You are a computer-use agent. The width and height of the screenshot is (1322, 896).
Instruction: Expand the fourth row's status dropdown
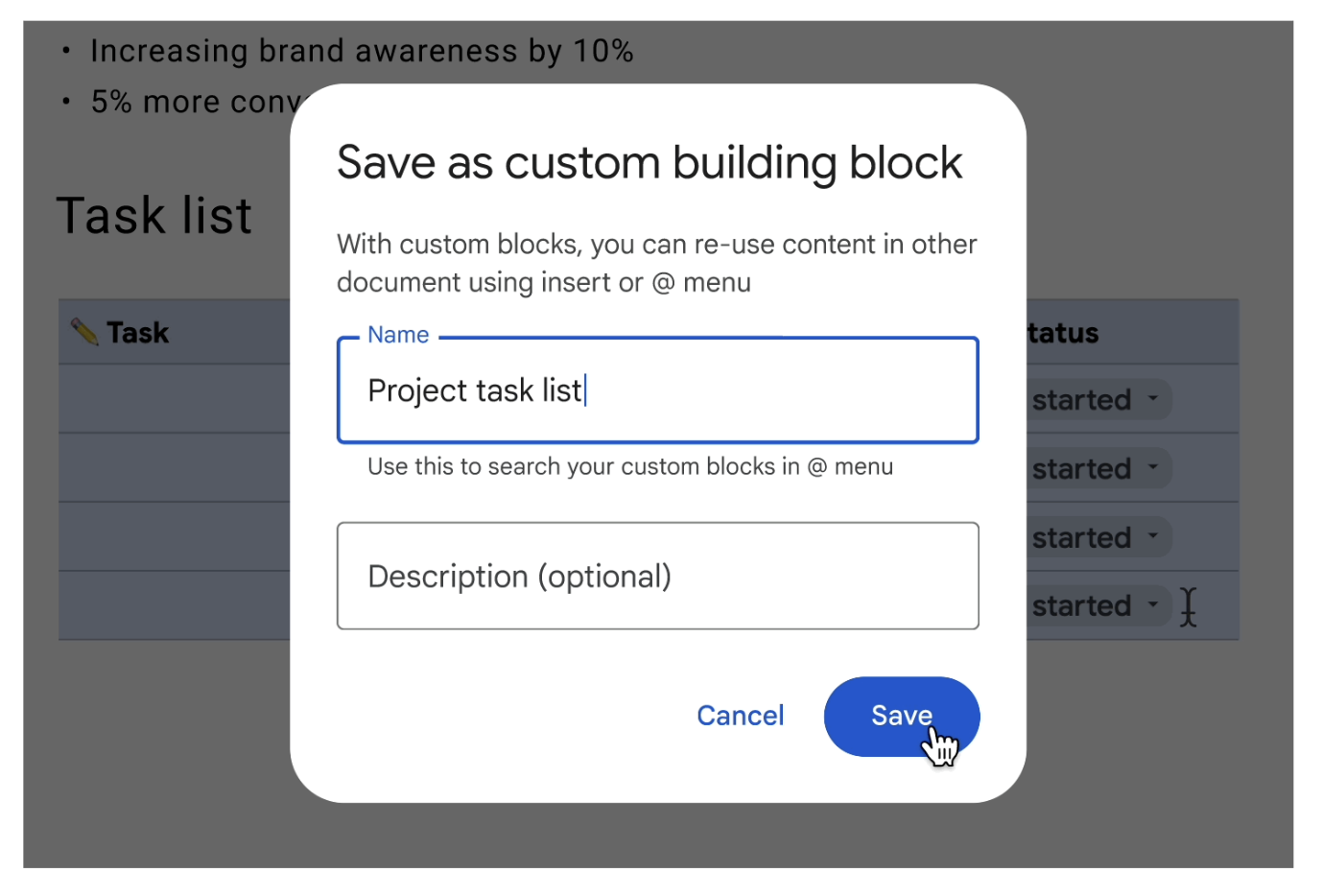coord(1152,605)
